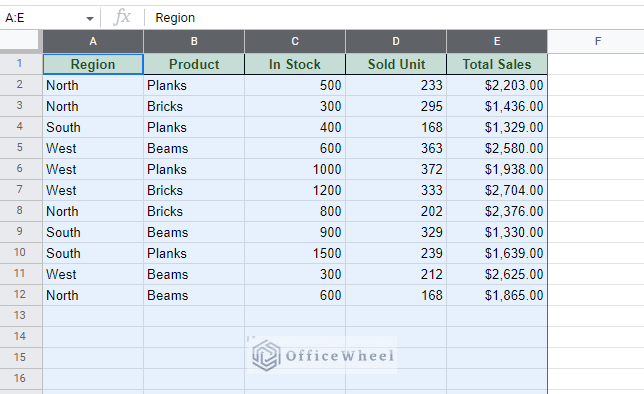This screenshot has height=394, width=644.
Task: Click the select-all corner box
Action: pos(21,41)
